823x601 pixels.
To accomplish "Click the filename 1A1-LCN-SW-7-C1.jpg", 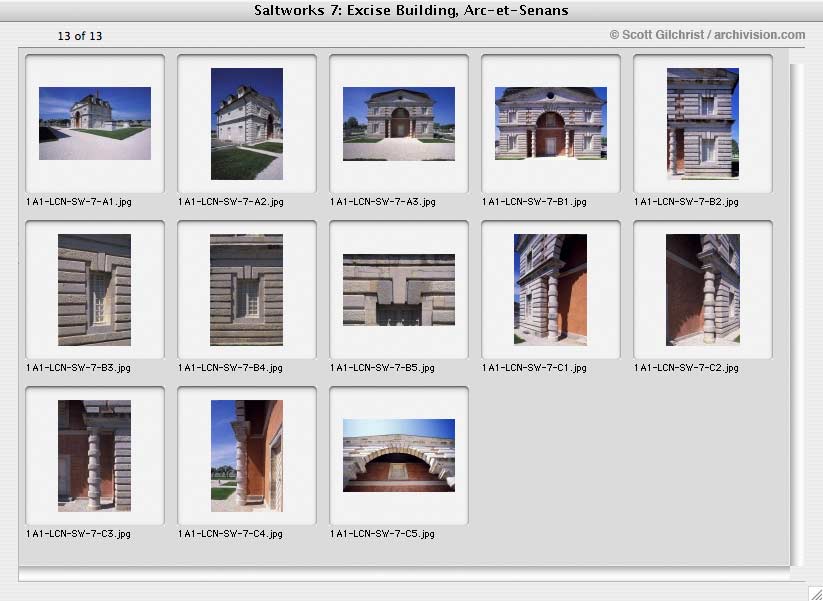I will click(534, 368).
